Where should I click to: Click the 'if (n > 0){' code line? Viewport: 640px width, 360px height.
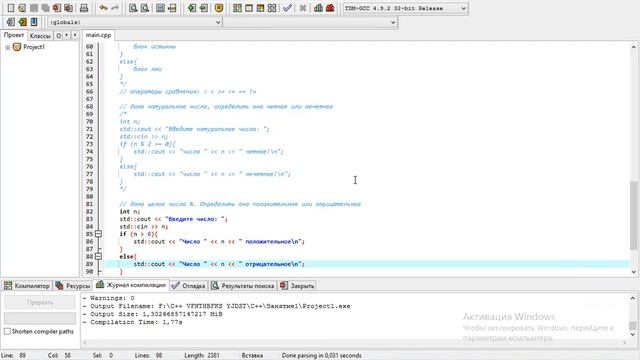(138, 234)
